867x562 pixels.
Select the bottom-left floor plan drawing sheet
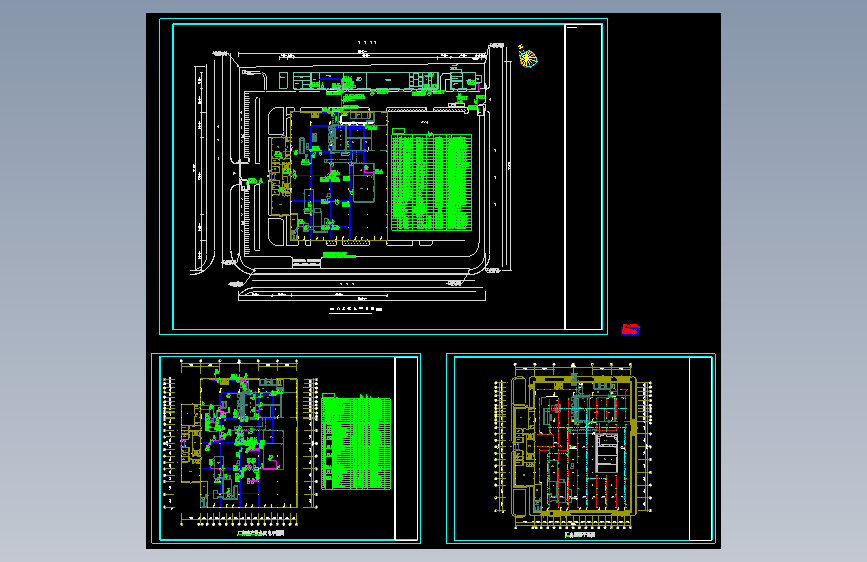[x=286, y=448]
